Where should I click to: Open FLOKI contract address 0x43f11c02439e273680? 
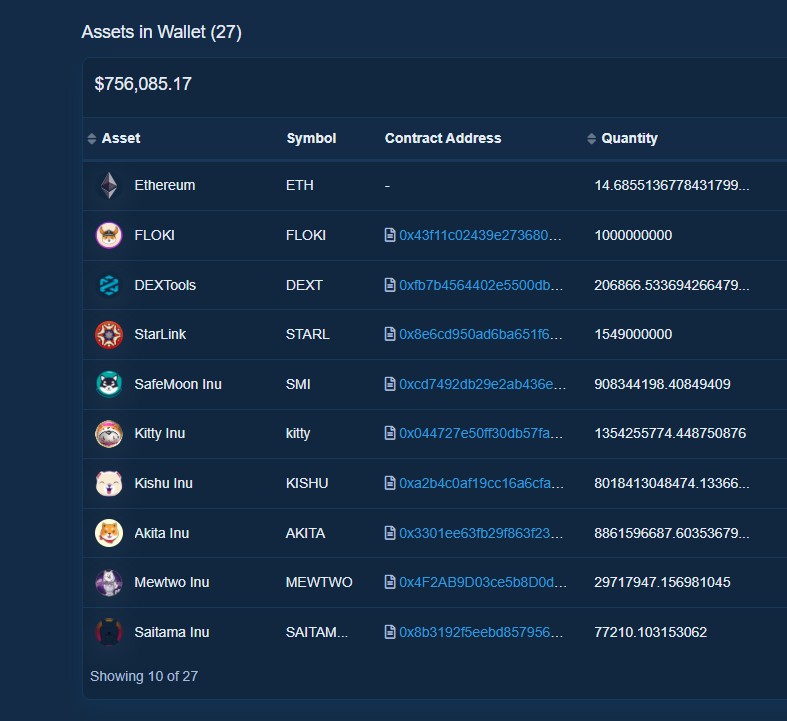480,235
